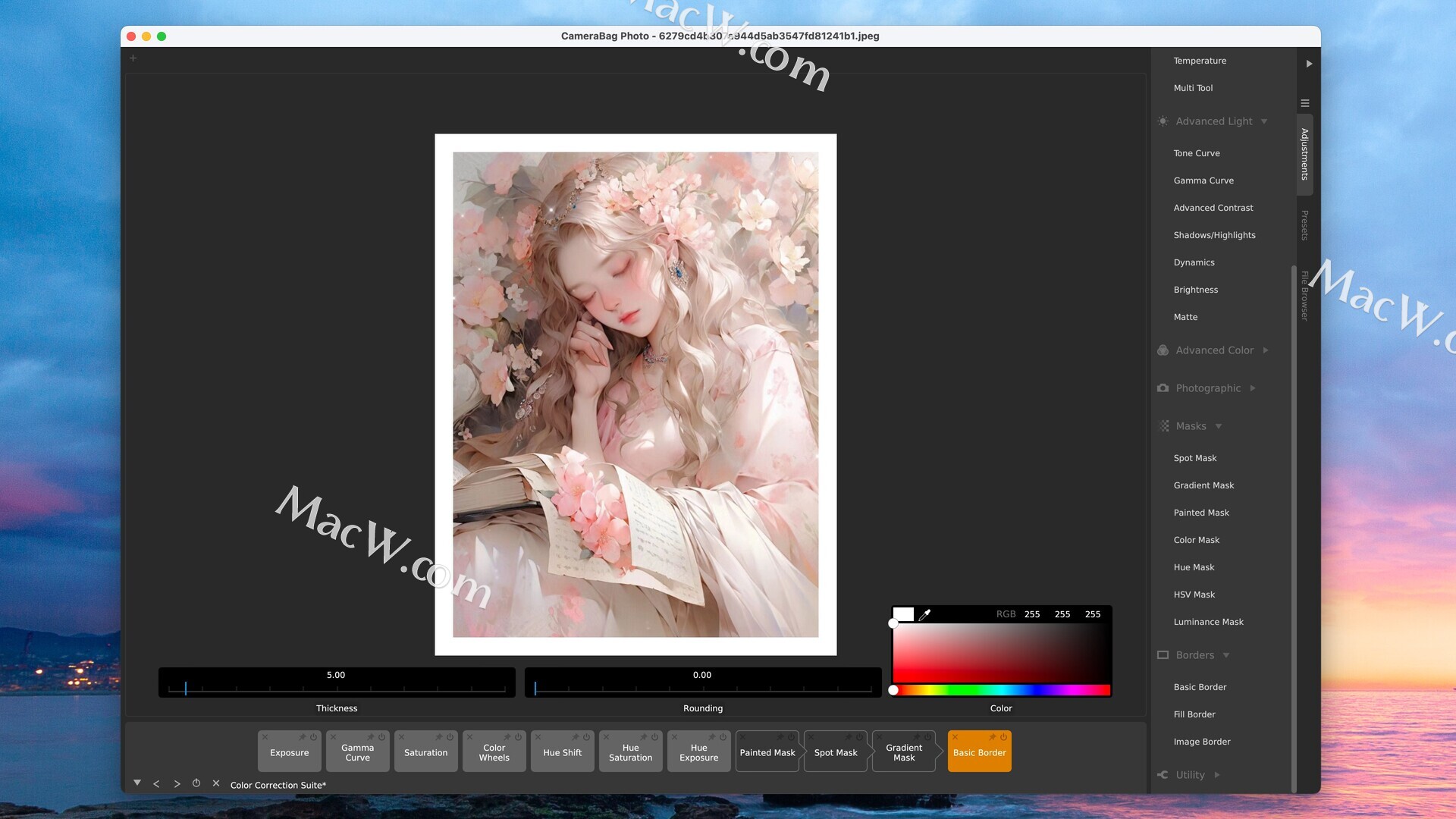Toggle power on the Hue Shift tile

pos(586,737)
